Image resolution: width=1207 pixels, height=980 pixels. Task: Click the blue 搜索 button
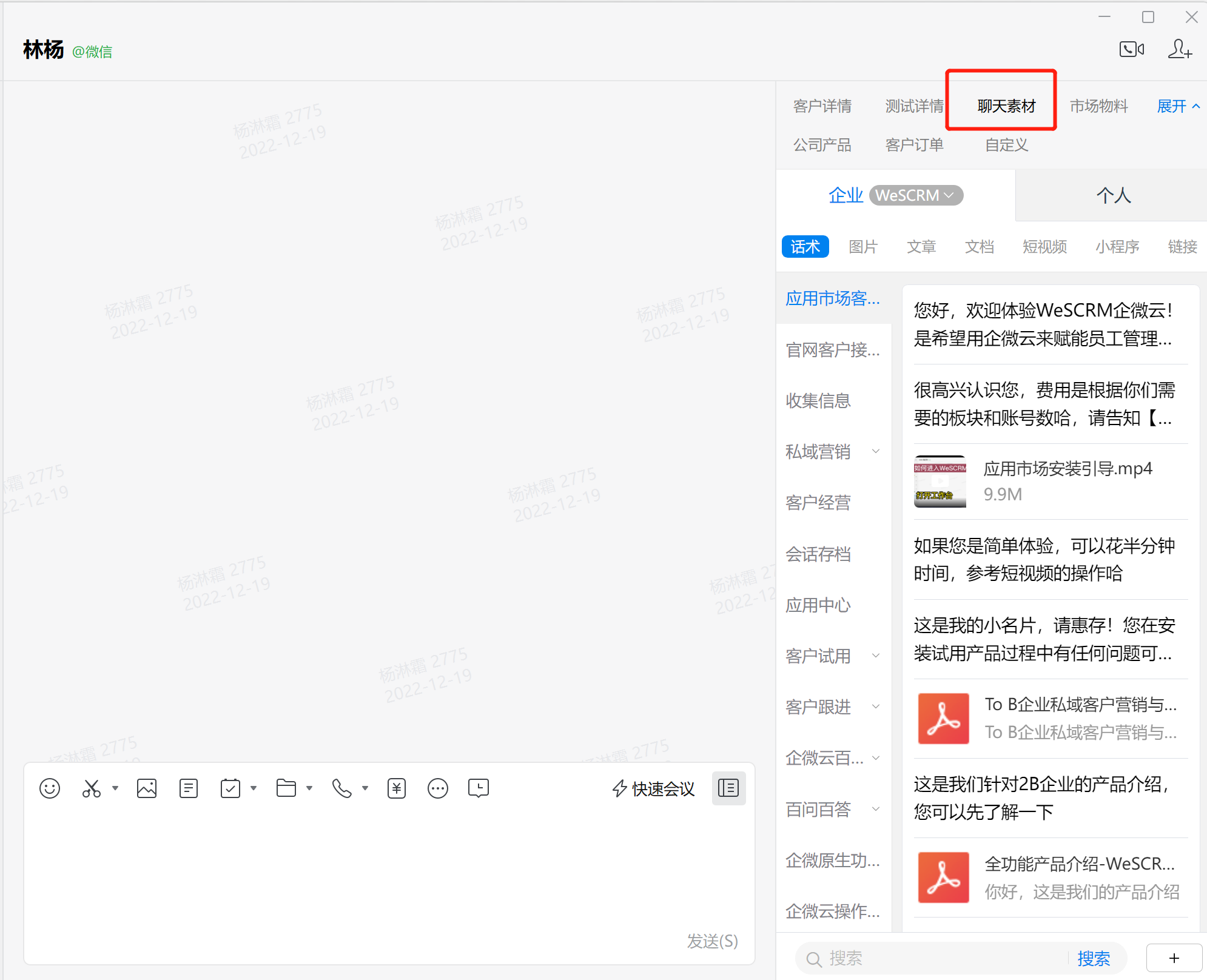point(1094,959)
